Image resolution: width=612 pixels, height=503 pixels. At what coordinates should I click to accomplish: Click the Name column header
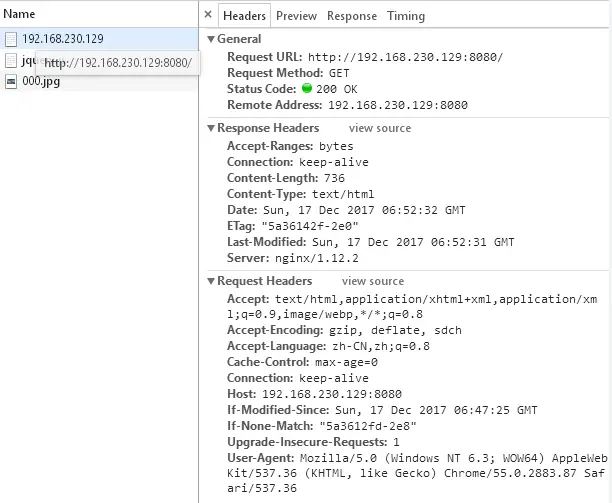[x=19, y=14]
